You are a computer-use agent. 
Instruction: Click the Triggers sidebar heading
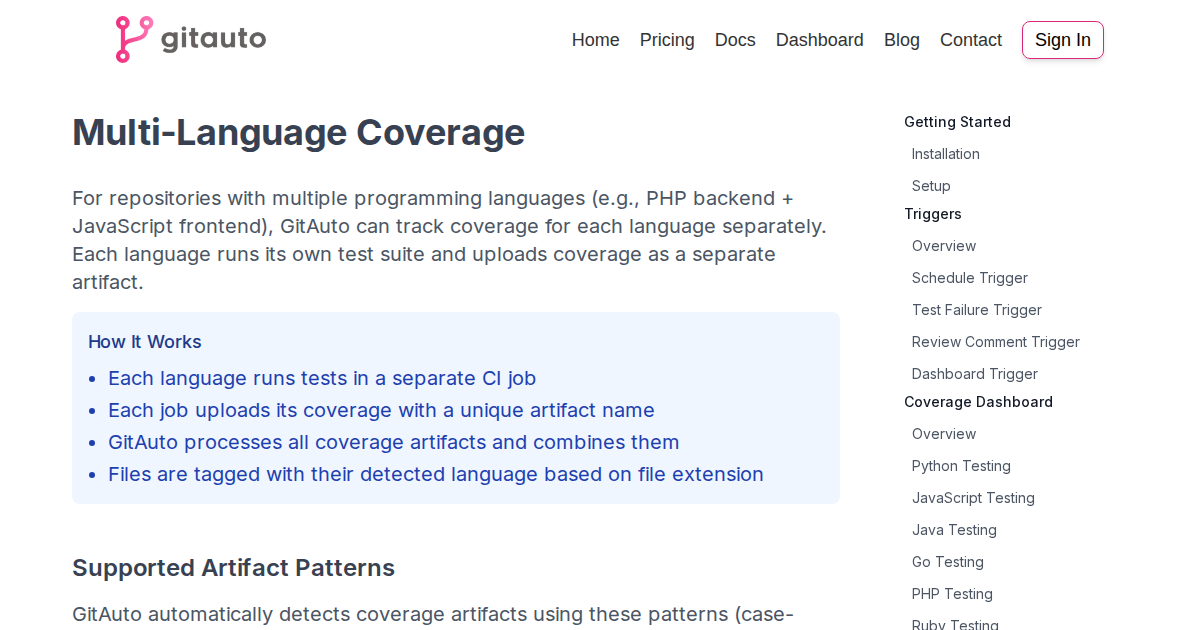933,214
